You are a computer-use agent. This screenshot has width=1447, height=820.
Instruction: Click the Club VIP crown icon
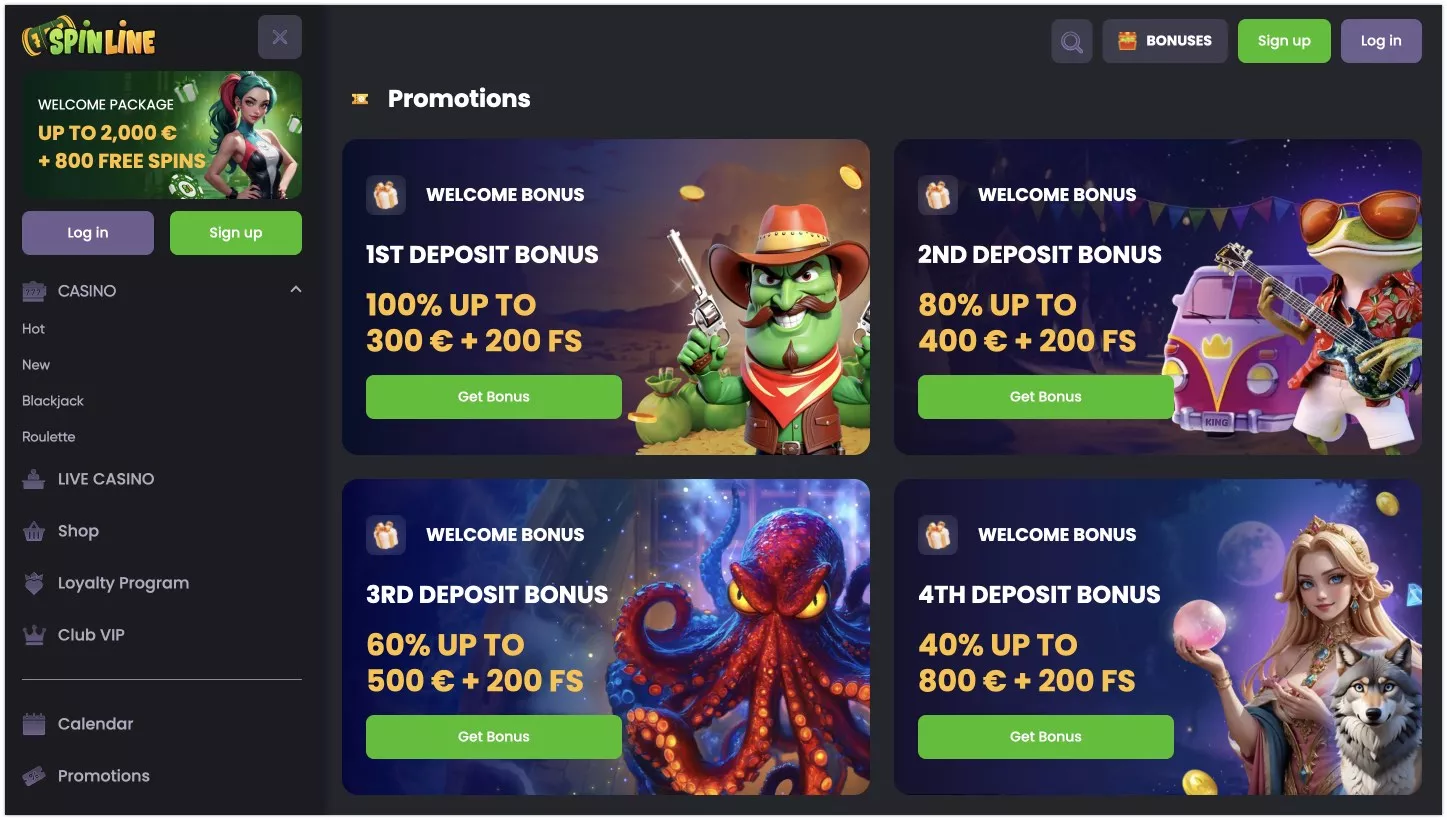click(34, 635)
